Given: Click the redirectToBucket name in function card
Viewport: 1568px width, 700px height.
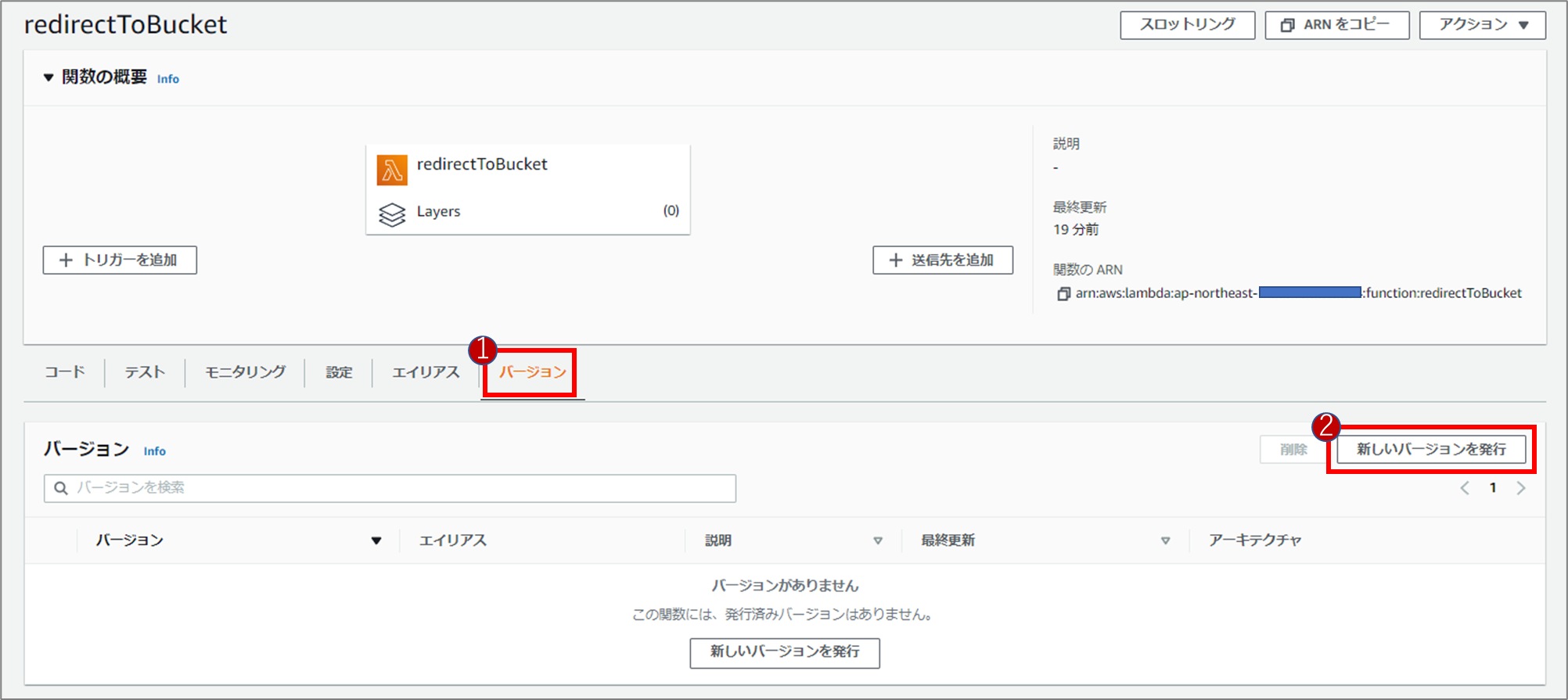Looking at the screenshot, I should pyautogui.click(x=482, y=165).
